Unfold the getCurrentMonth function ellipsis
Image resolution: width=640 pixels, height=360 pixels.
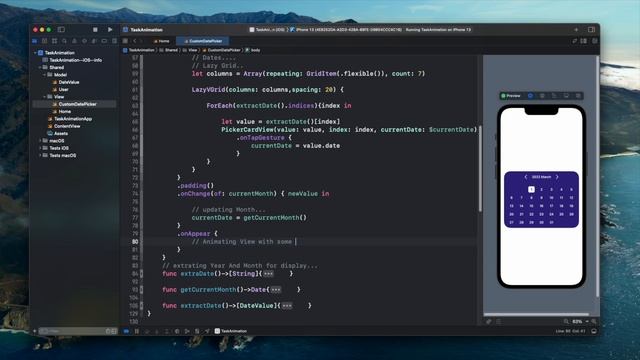coord(276,290)
